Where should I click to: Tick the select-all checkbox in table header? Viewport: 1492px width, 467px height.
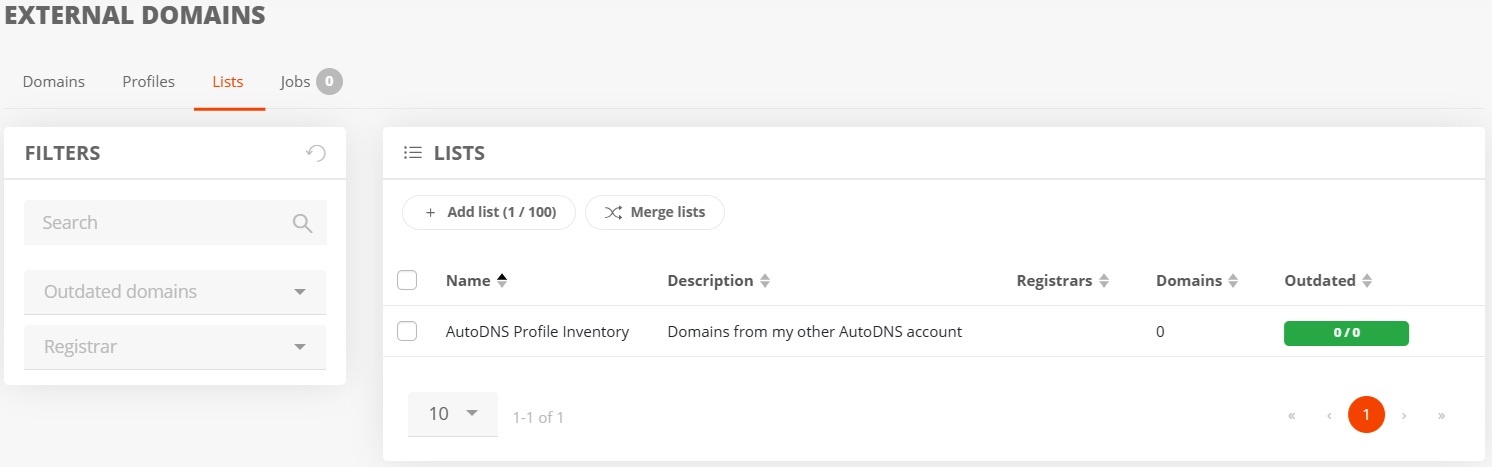[407, 280]
